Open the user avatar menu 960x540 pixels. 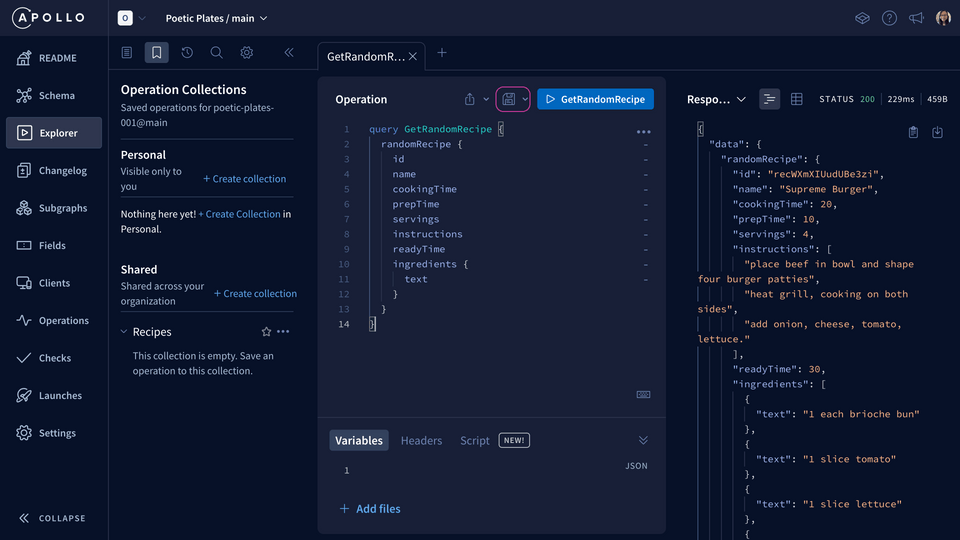click(x=943, y=18)
